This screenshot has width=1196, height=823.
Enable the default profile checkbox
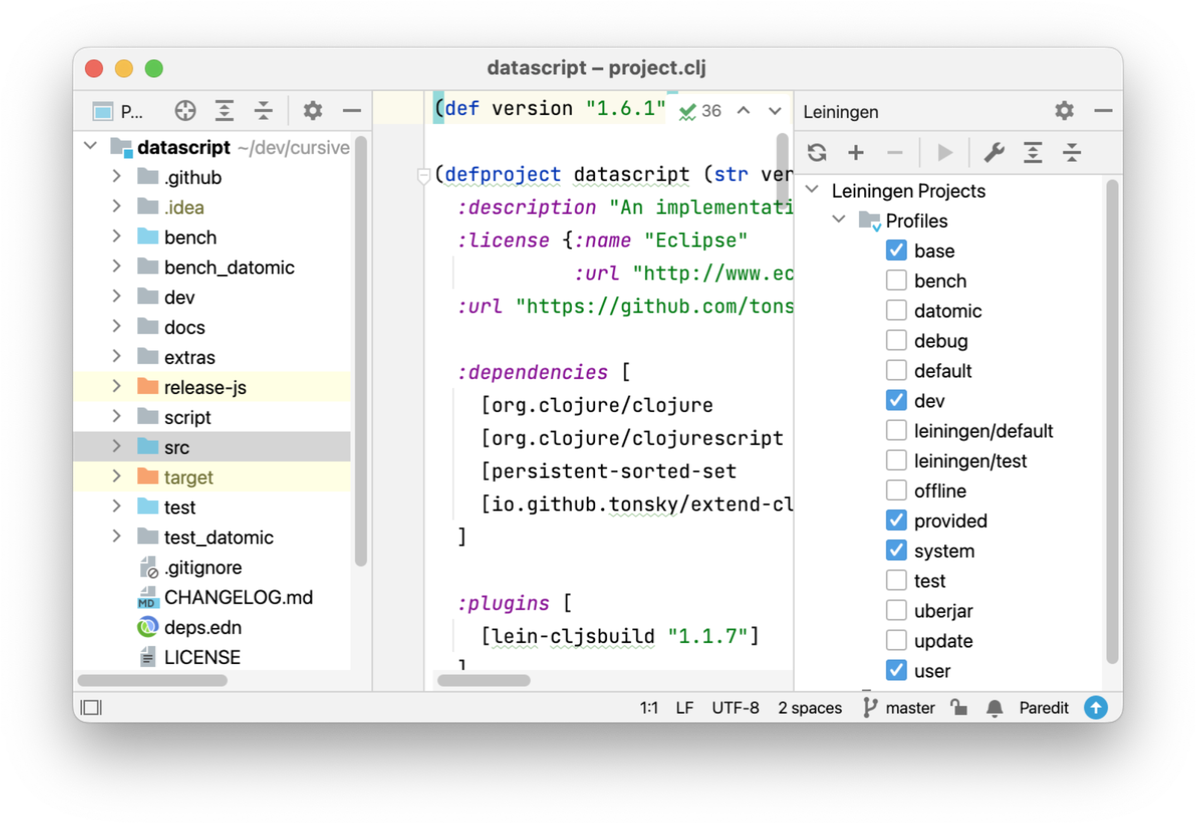pyautogui.click(x=896, y=371)
